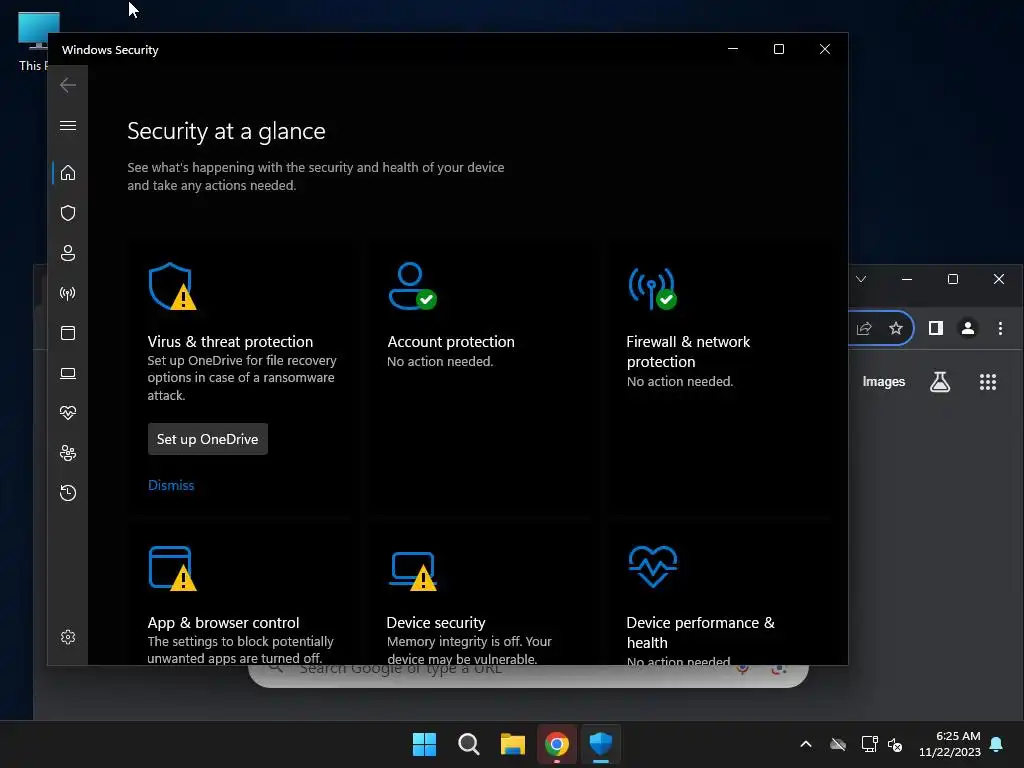Open Chrome profile avatar
This screenshot has height=768, width=1024.
click(x=968, y=328)
